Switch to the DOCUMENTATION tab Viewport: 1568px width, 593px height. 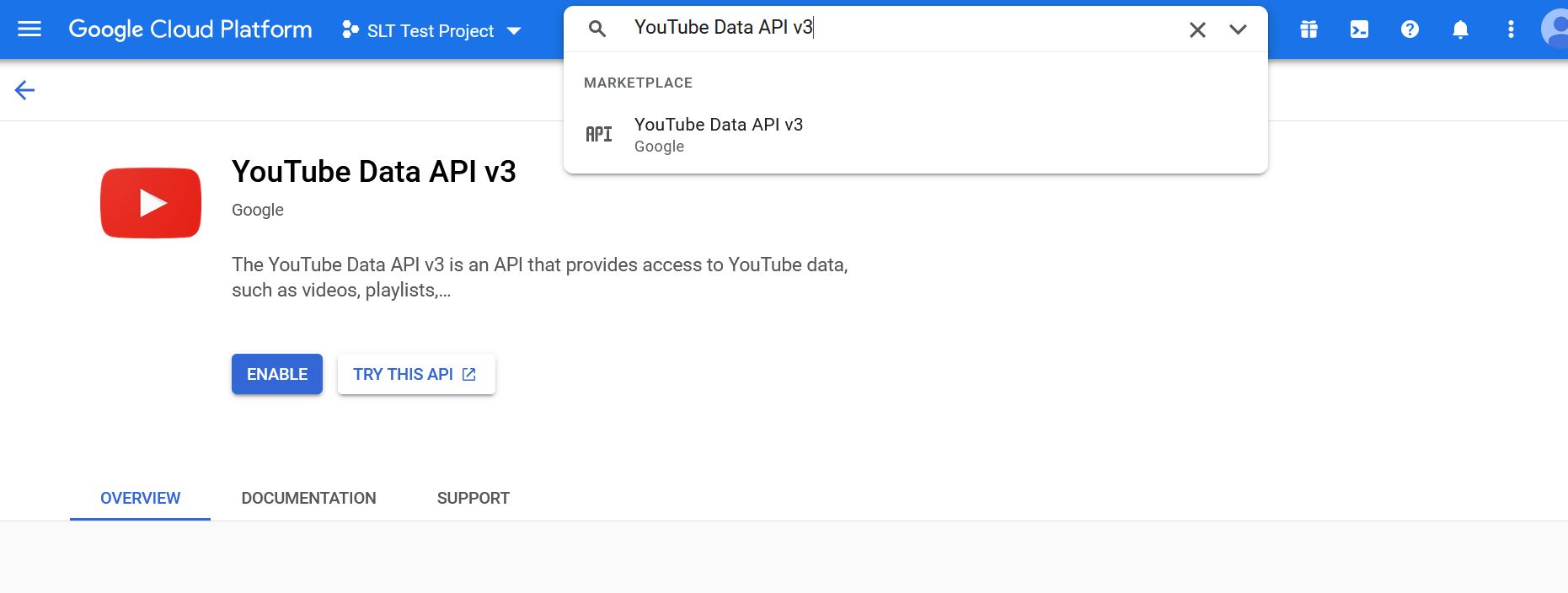coord(308,498)
